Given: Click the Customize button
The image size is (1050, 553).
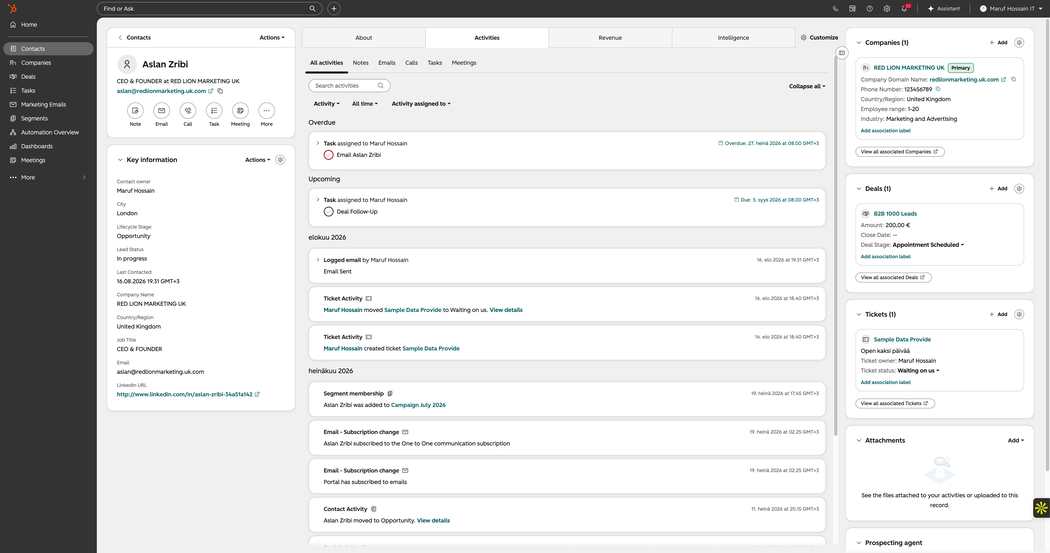Looking at the screenshot, I should [x=819, y=37].
